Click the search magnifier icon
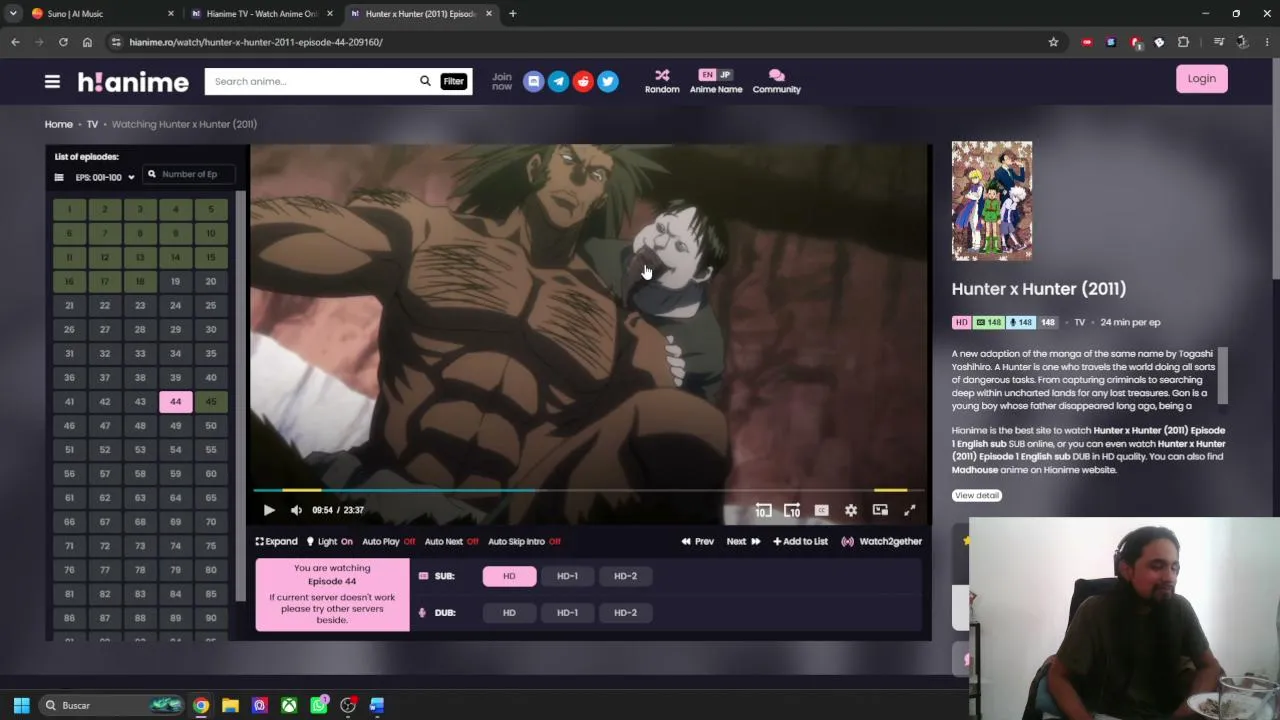Image resolution: width=1280 pixels, height=720 pixels. click(425, 81)
